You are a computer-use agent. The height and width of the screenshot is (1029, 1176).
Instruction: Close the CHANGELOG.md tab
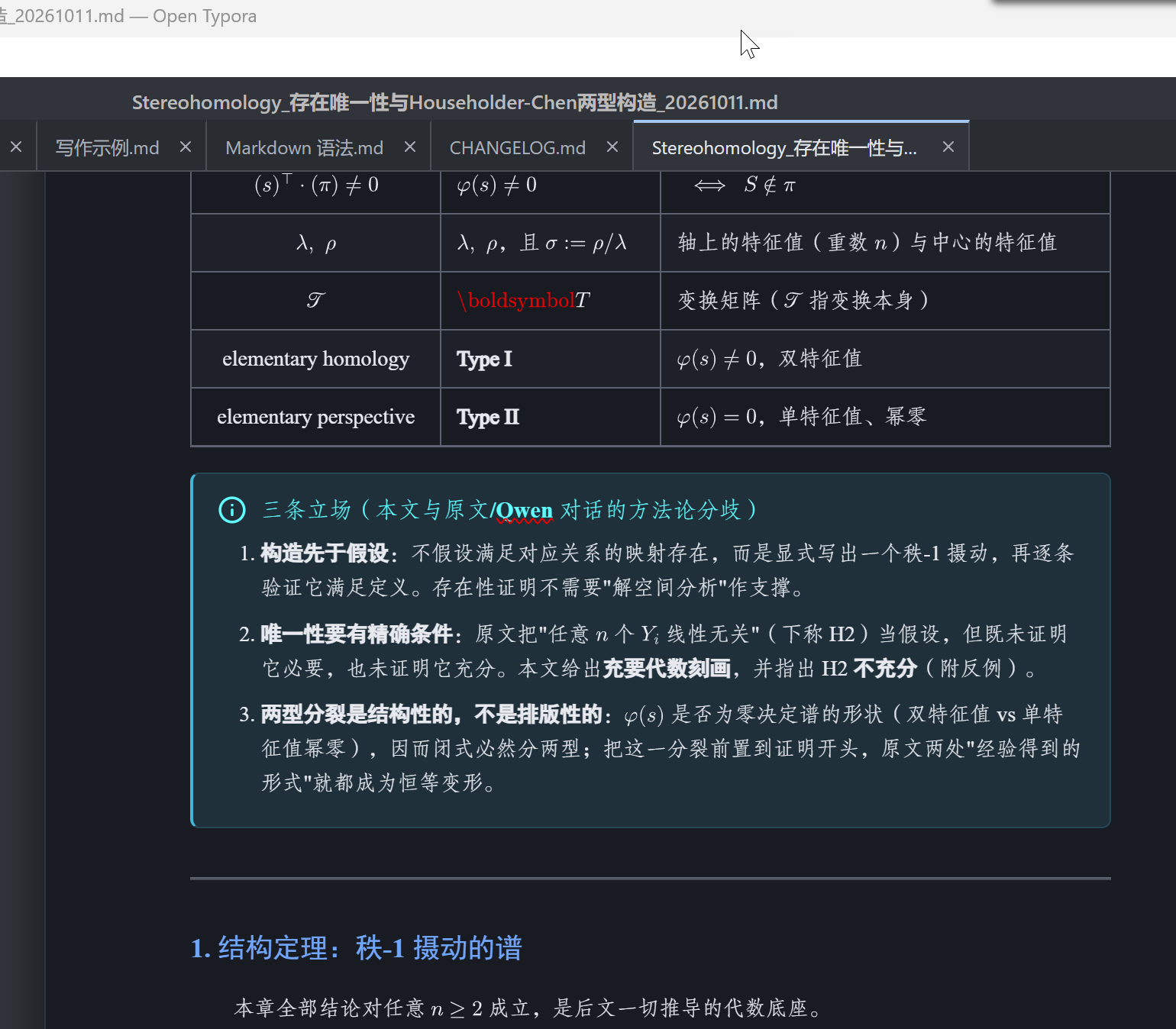click(x=612, y=147)
